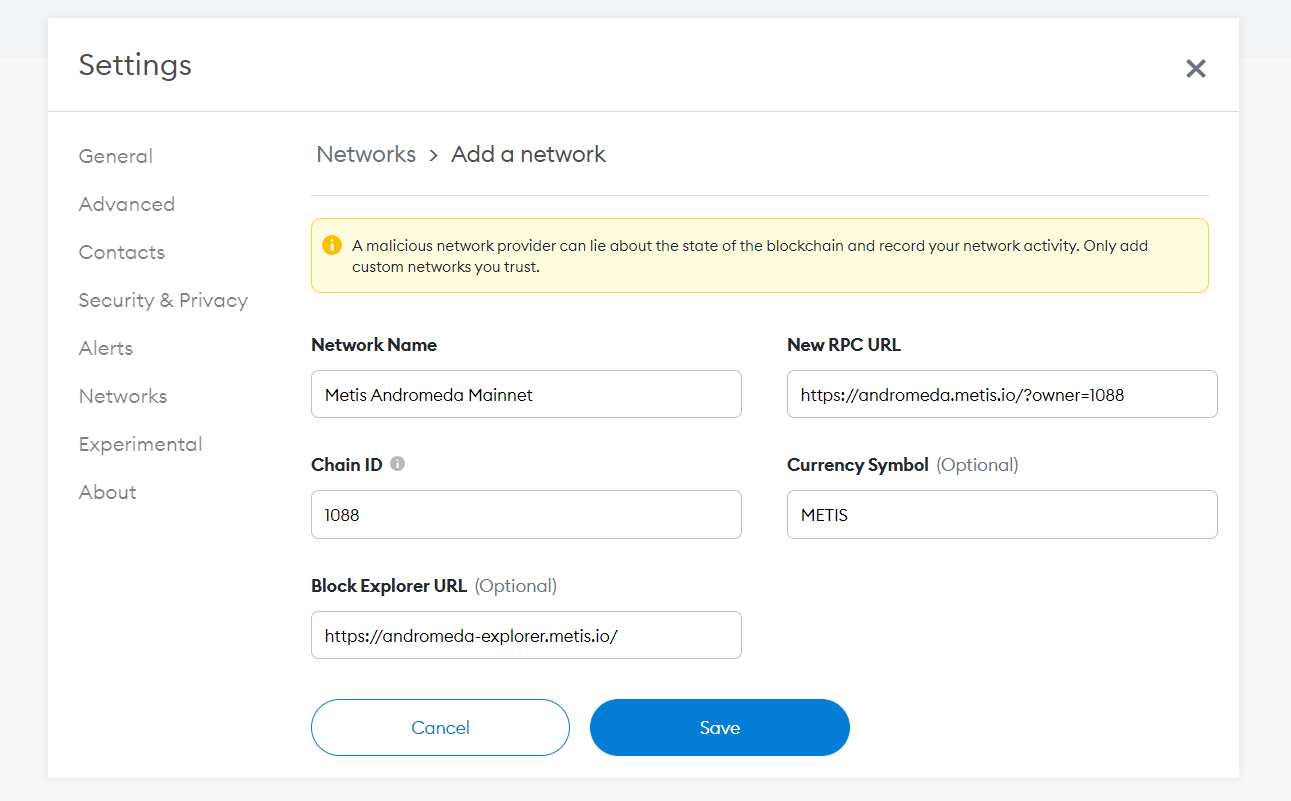
Task: Cancel adding the network
Action: coord(440,727)
